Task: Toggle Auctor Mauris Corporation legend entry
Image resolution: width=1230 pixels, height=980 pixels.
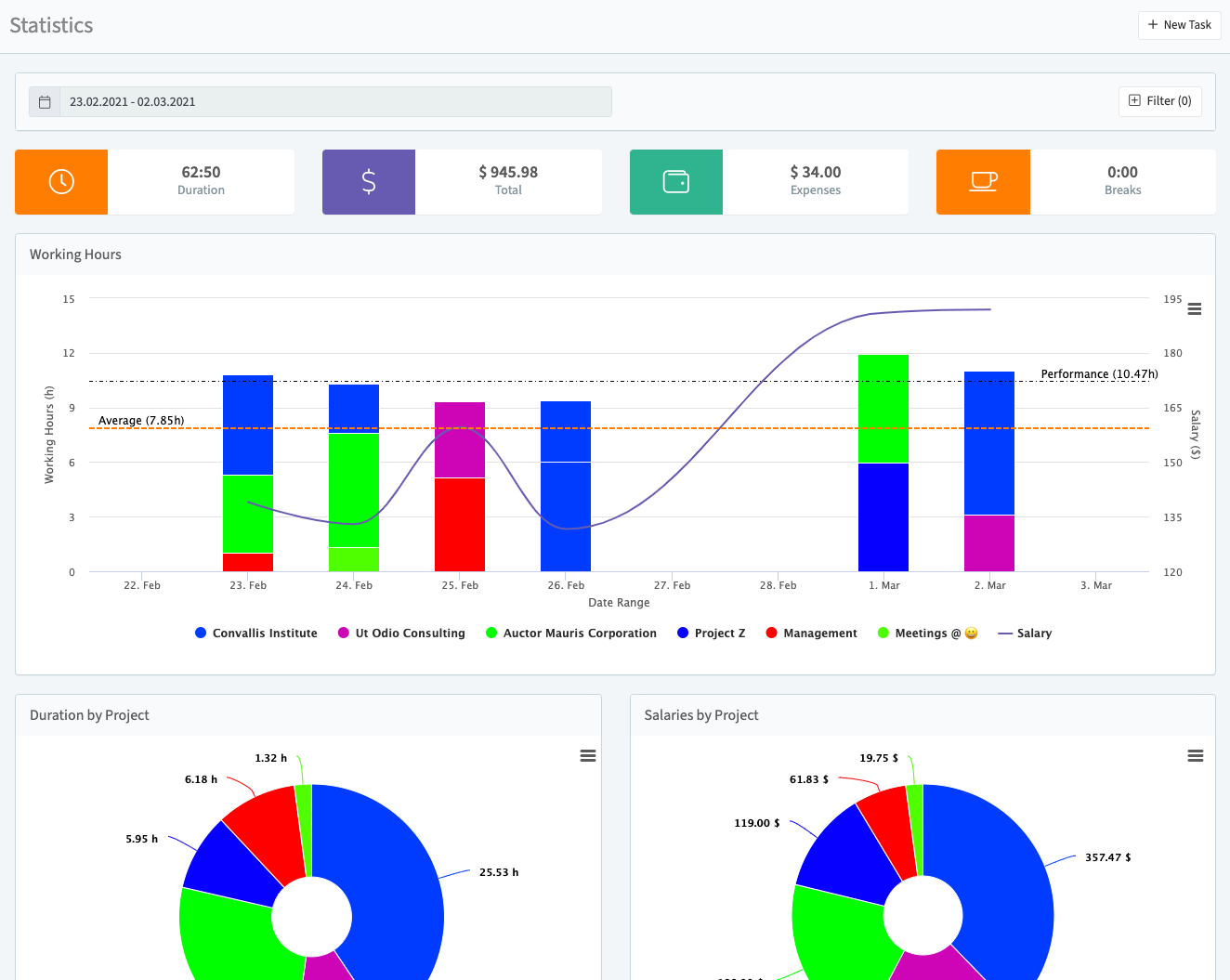Action: (x=571, y=634)
